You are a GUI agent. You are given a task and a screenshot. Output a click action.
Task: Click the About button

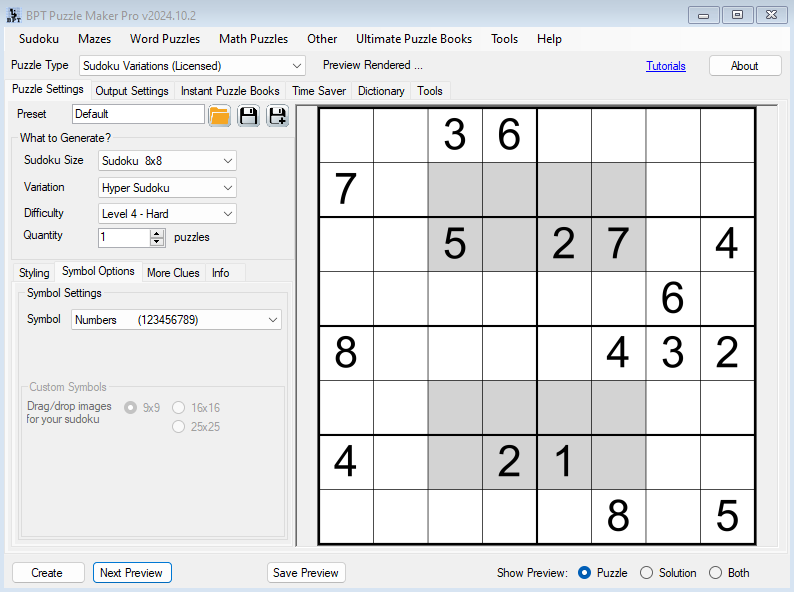[744, 66]
